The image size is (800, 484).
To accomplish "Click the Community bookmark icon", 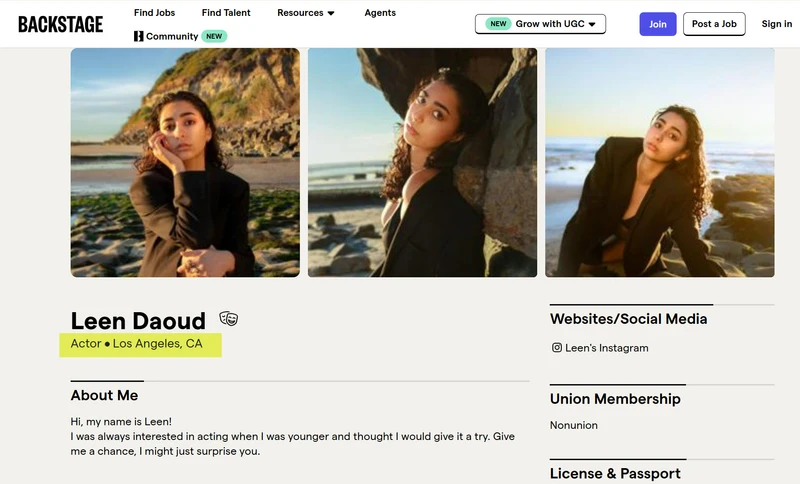I will (x=138, y=36).
